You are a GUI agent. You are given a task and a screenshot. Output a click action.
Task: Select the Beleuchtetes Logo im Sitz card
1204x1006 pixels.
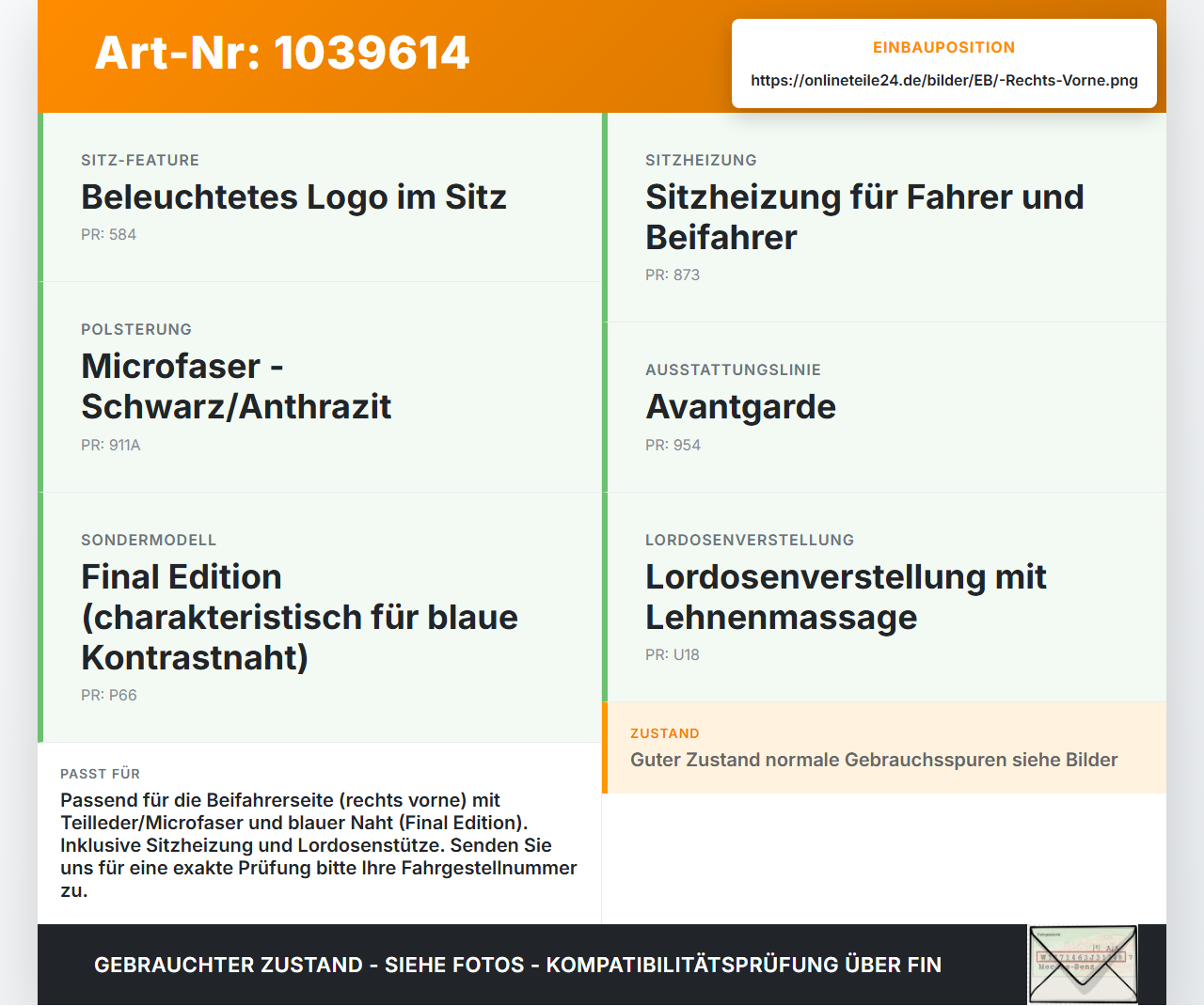[320, 197]
